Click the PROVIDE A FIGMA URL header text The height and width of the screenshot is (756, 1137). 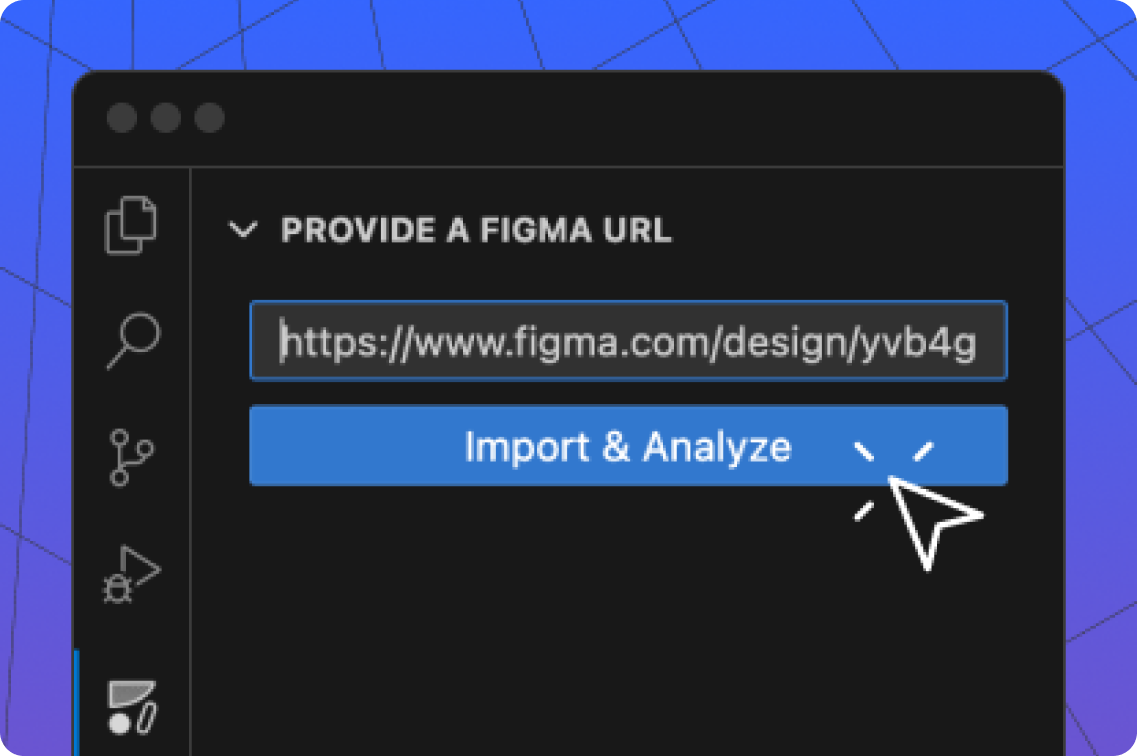point(476,231)
